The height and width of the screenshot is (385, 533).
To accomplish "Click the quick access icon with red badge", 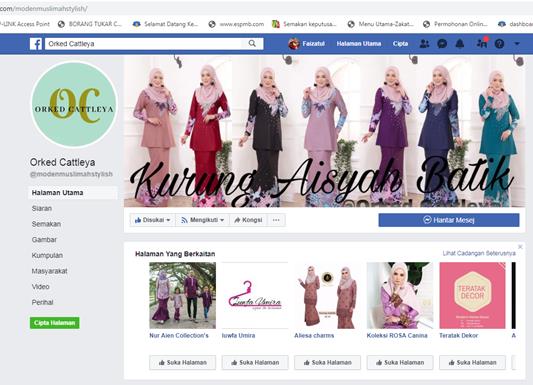I will pyautogui.click(x=482, y=43).
